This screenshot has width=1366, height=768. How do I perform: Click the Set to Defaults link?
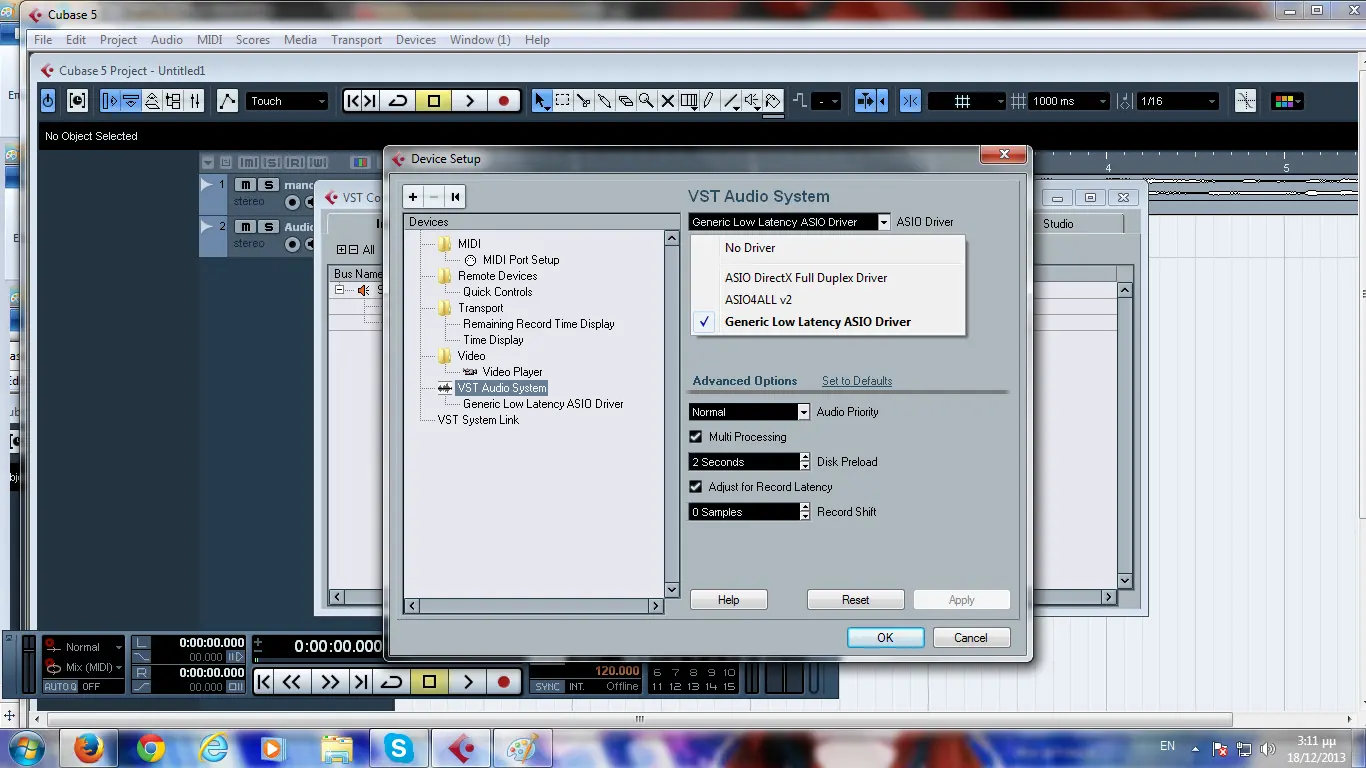tap(857, 381)
